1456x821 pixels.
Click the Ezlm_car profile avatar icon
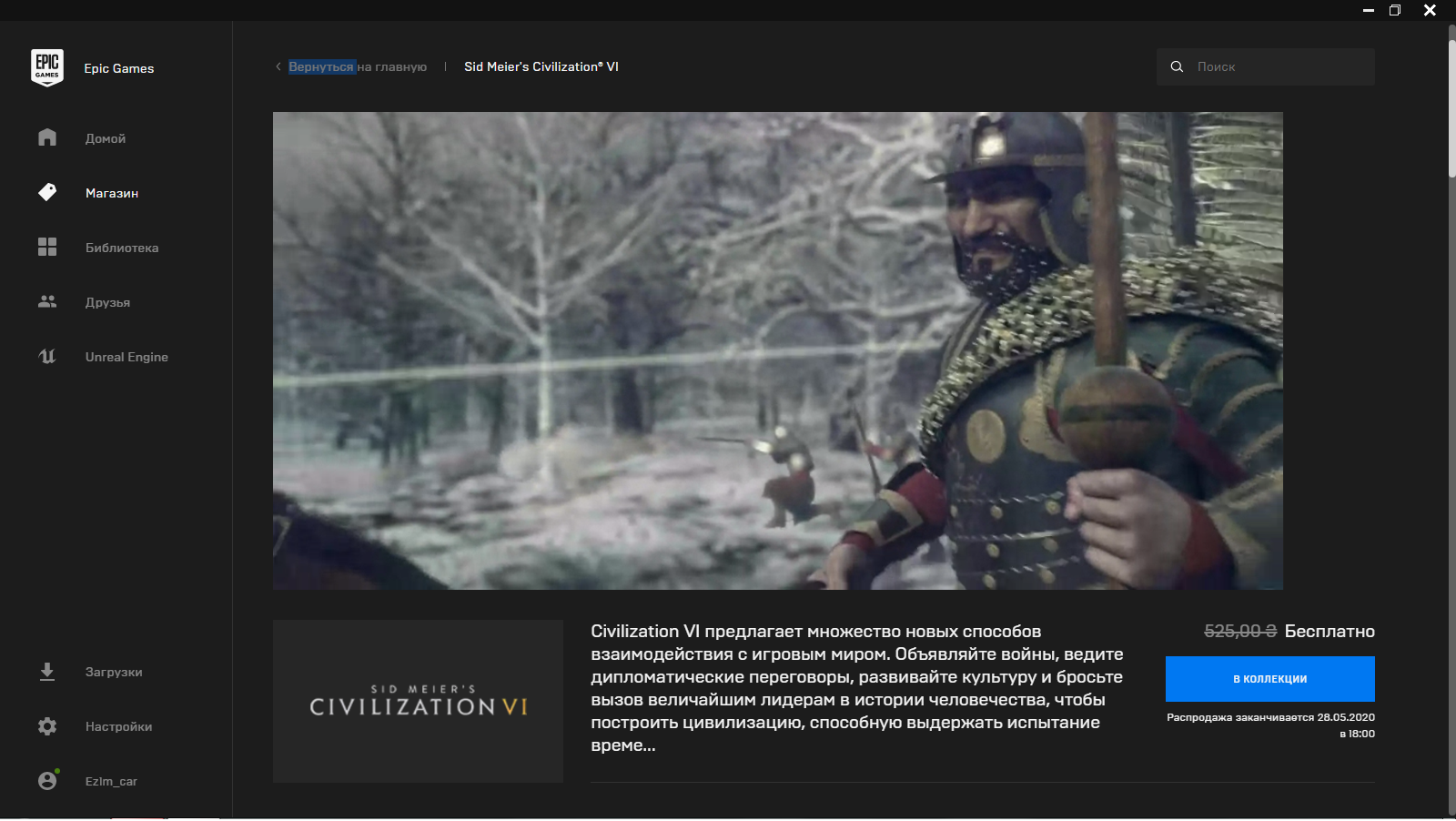coord(47,780)
